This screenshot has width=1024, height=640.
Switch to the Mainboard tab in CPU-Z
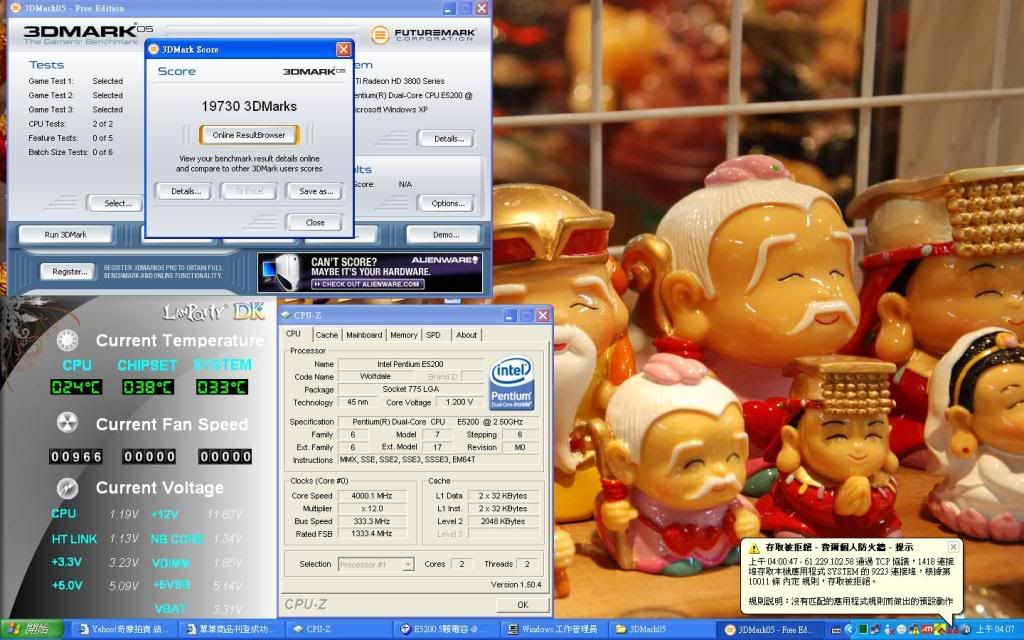(364, 335)
